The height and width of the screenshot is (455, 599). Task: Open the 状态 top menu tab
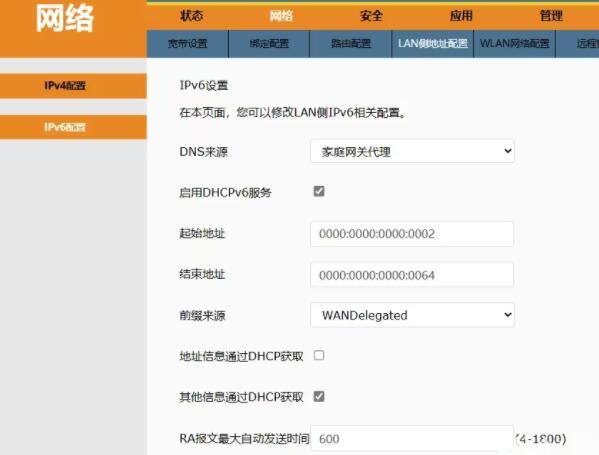pos(192,16)
